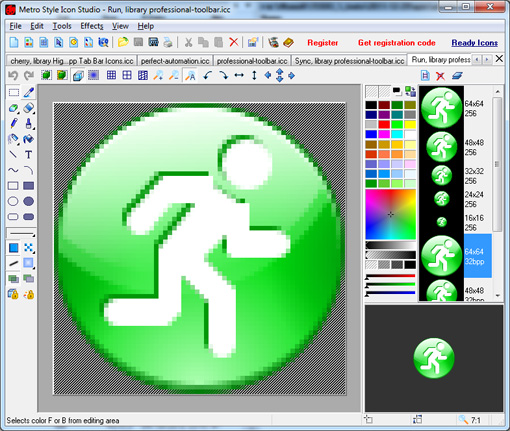Click the red X delete toolbar icon

[234, 42]
